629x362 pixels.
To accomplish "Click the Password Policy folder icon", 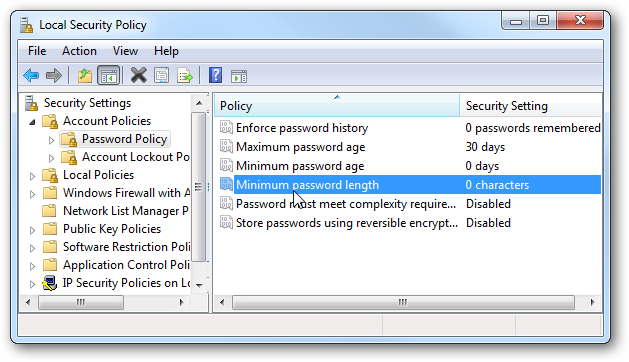I will click(x=69, y=139).
